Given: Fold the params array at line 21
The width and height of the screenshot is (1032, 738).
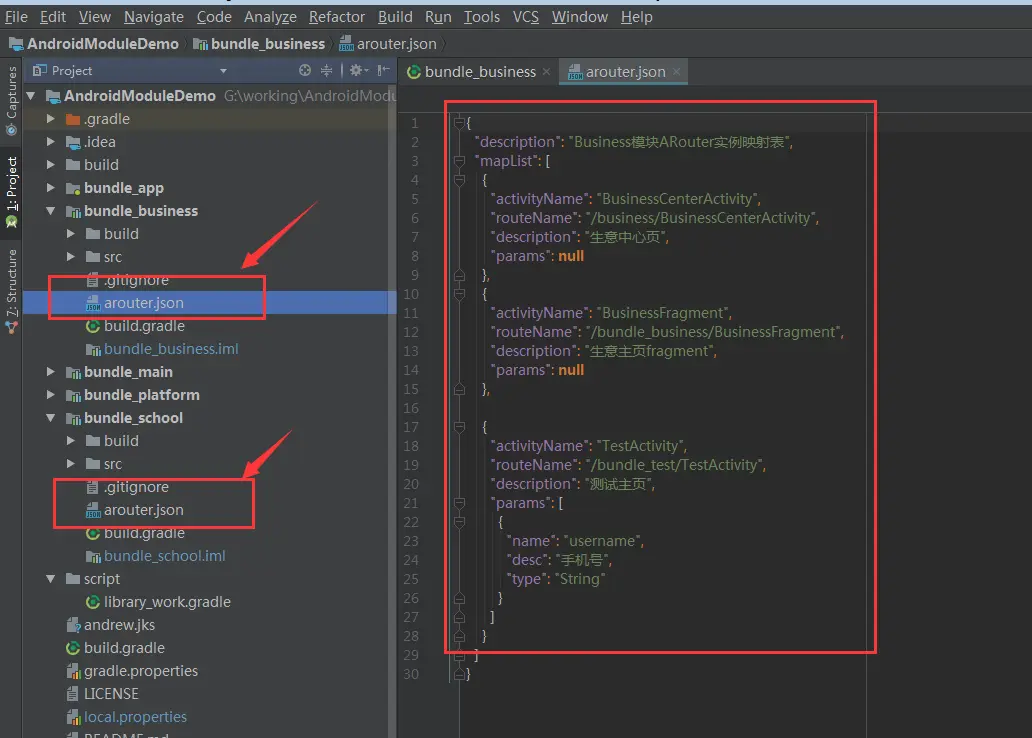Looking at the screenshot, I should pos(459,503).
